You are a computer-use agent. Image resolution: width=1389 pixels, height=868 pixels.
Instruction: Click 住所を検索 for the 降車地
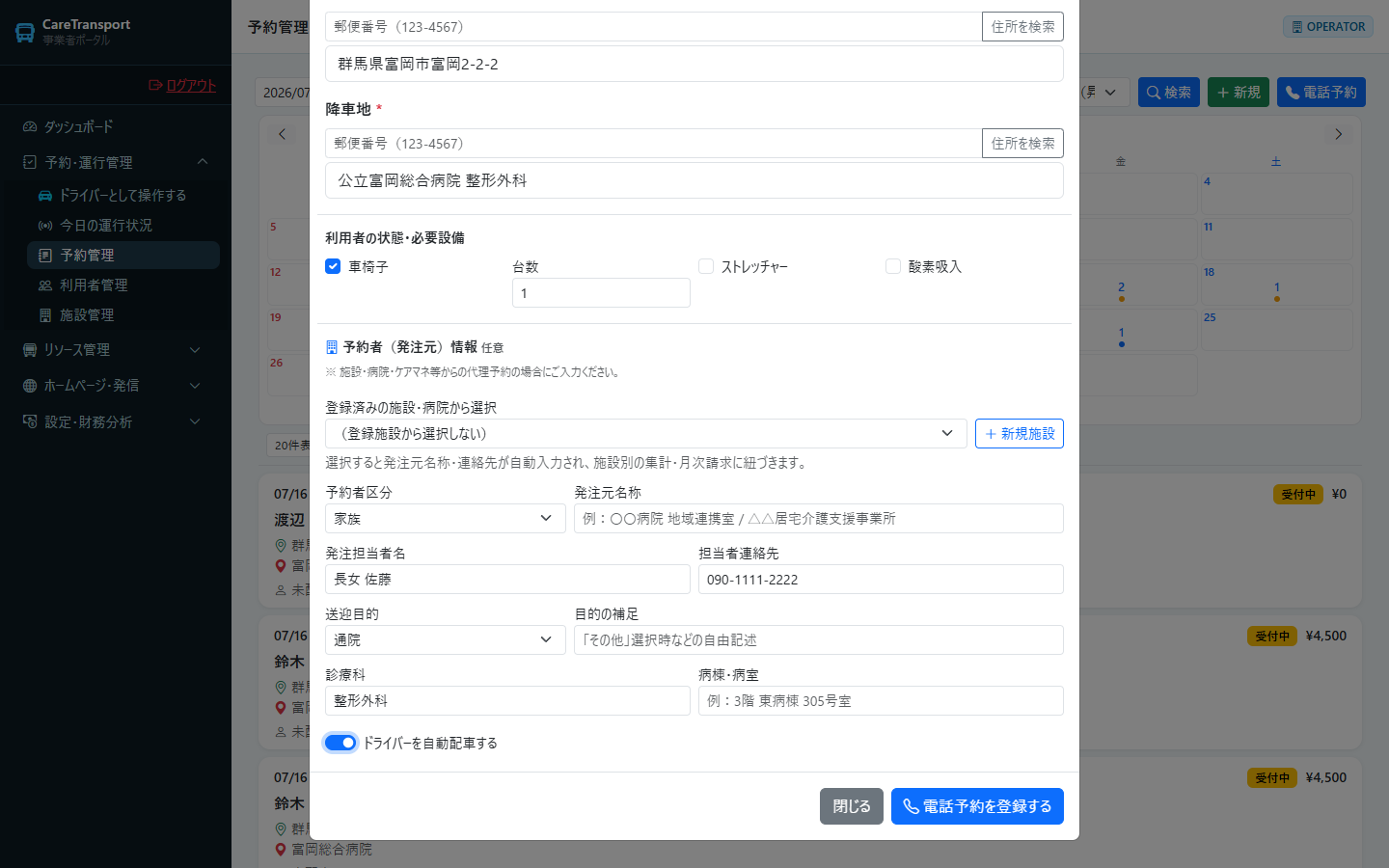point(1022,143)
